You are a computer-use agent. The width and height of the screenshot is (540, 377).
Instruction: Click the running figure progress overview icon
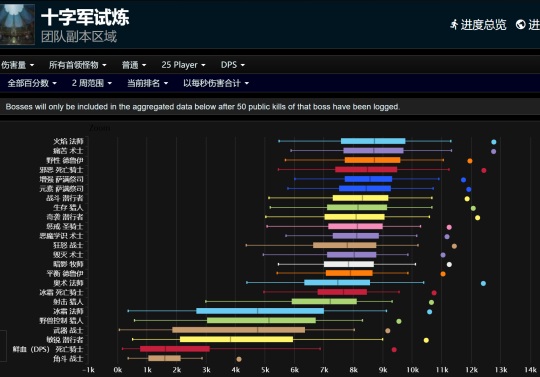point(454,24)
